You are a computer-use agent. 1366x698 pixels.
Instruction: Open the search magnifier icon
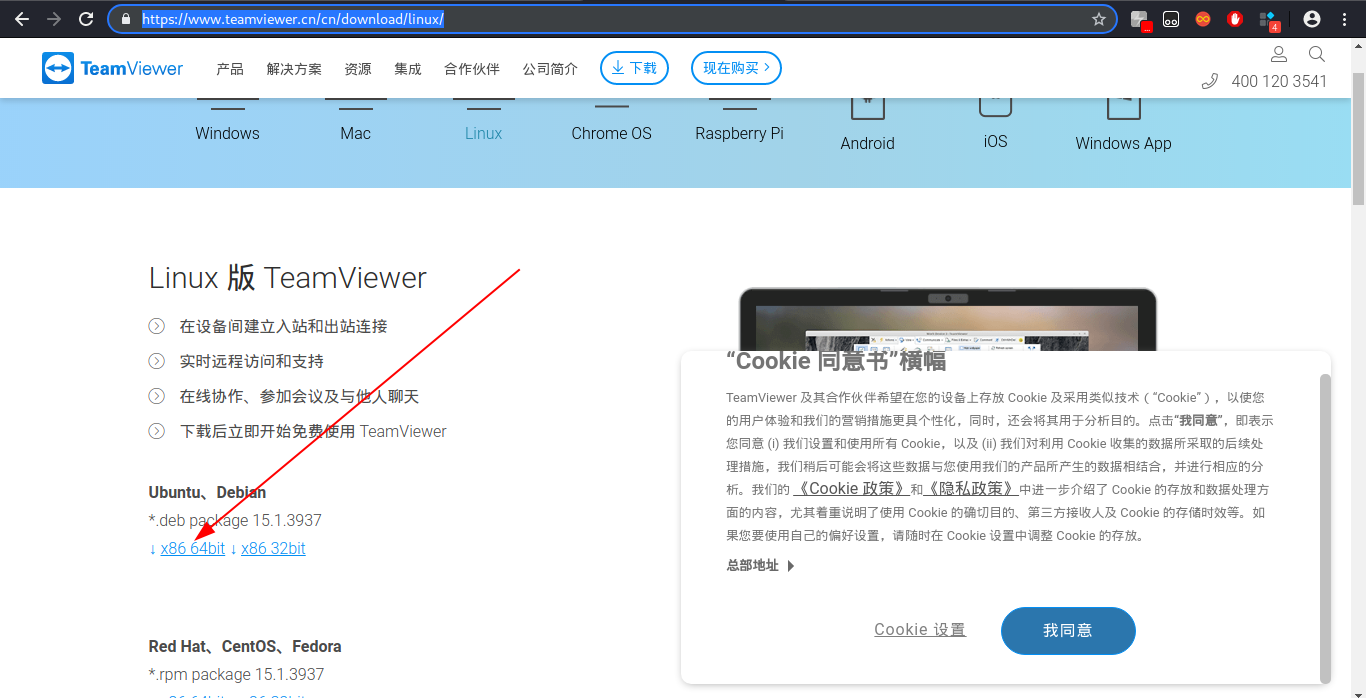point(1317,53)
